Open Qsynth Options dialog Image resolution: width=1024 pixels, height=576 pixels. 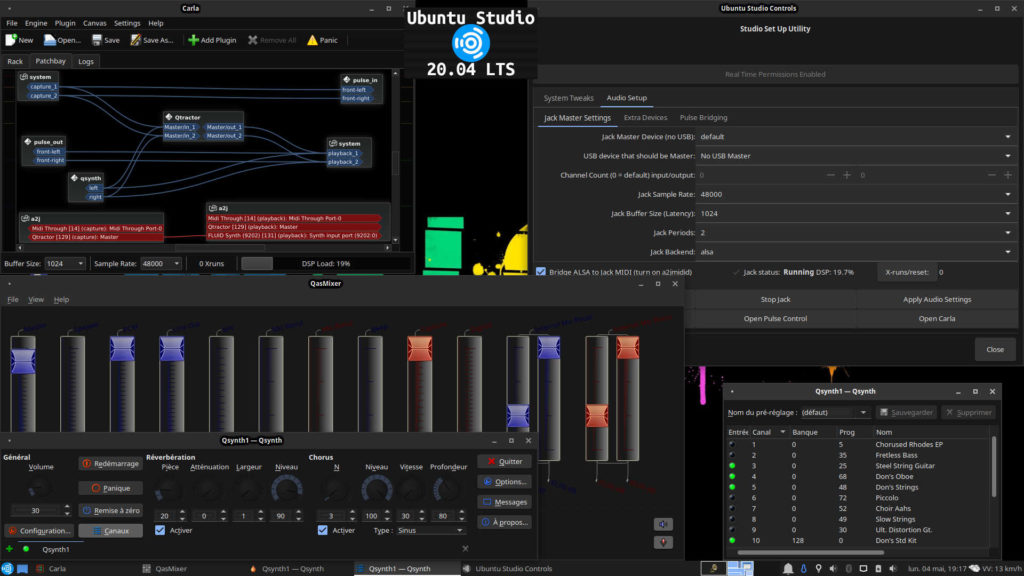click(x=504, y=482)
